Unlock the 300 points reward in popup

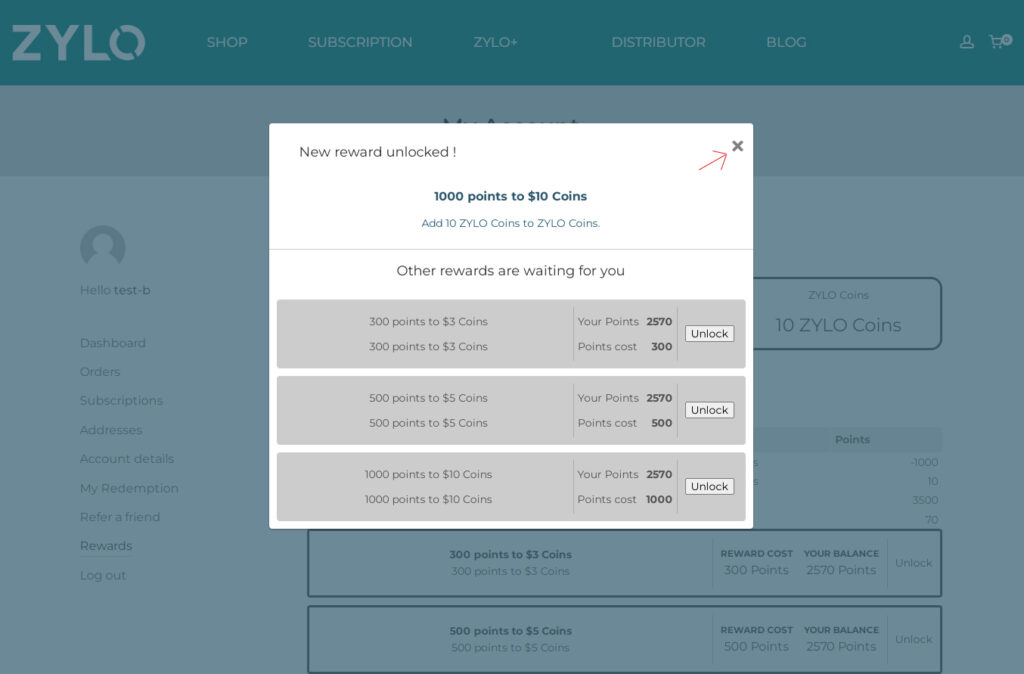[709, 334]
